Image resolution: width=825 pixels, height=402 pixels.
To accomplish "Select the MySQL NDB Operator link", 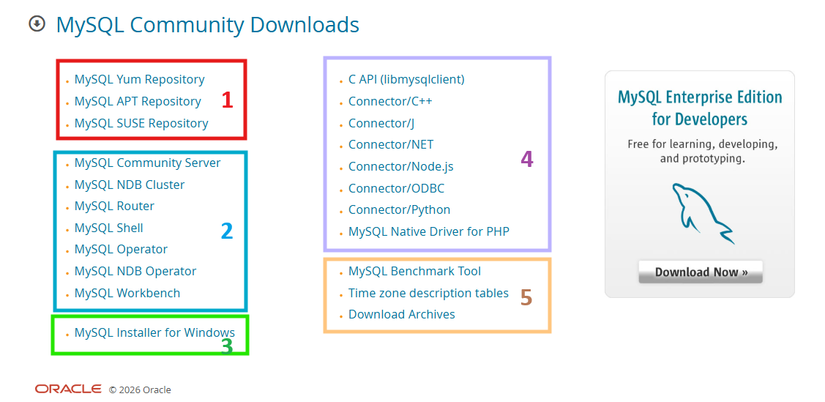I will click(x=135, y=271).
